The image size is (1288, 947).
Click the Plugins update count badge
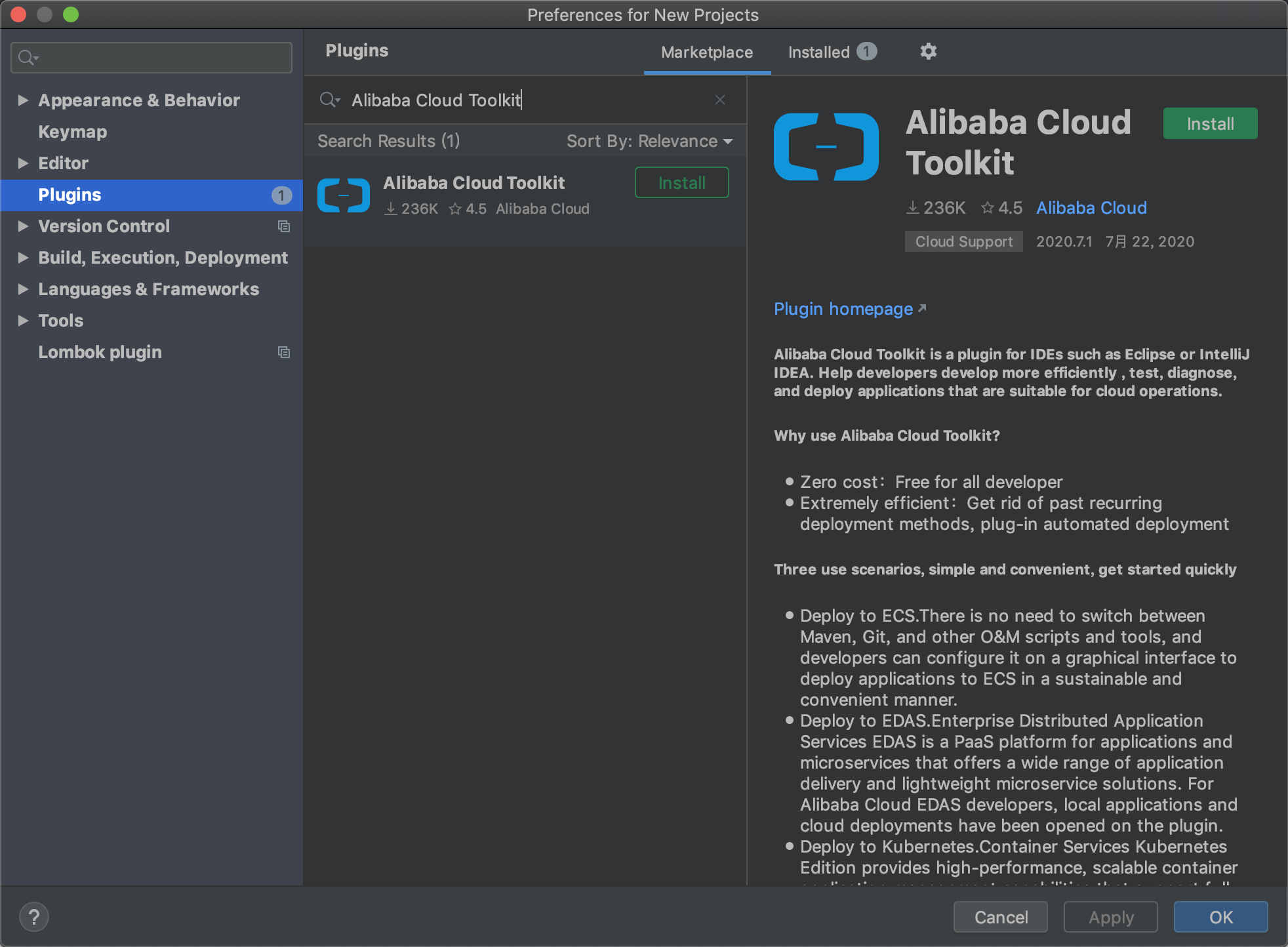[281, 195]
